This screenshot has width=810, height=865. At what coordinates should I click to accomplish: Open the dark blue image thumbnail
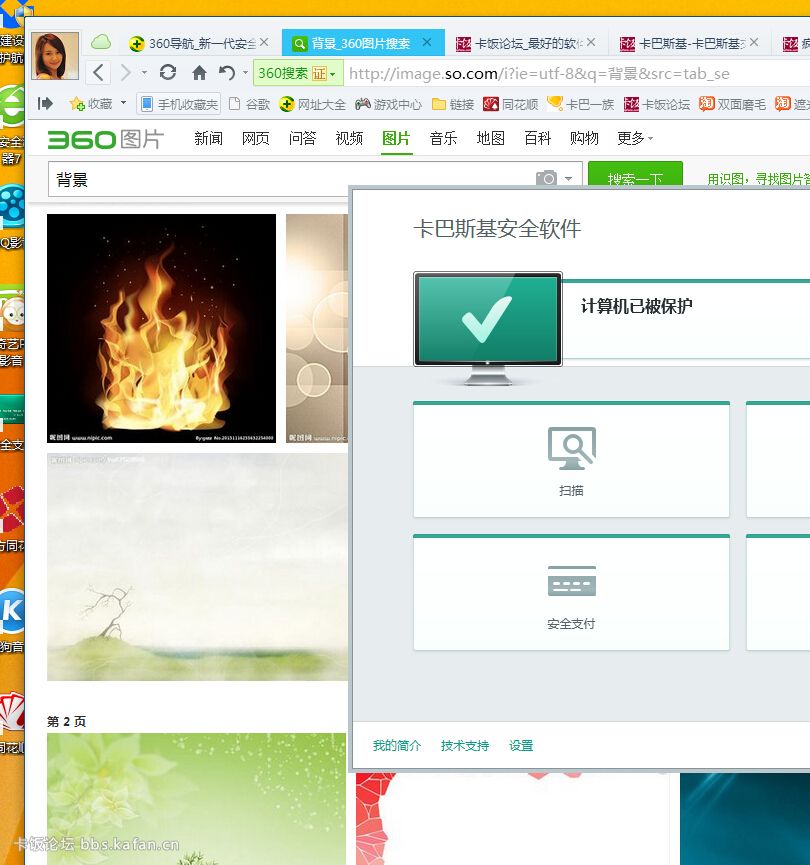pyautogui.click(x=745, y=819)
